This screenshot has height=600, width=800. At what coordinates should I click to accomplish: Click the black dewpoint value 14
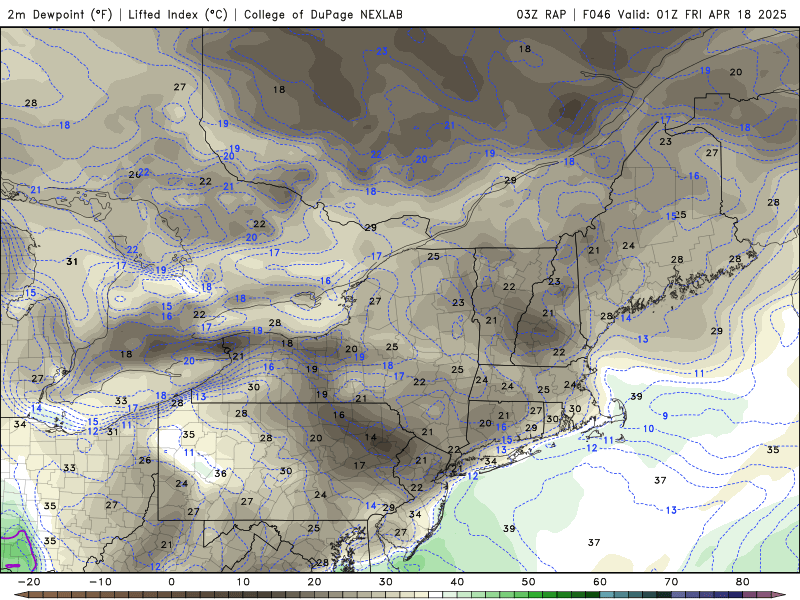click(x=371, y=437)
